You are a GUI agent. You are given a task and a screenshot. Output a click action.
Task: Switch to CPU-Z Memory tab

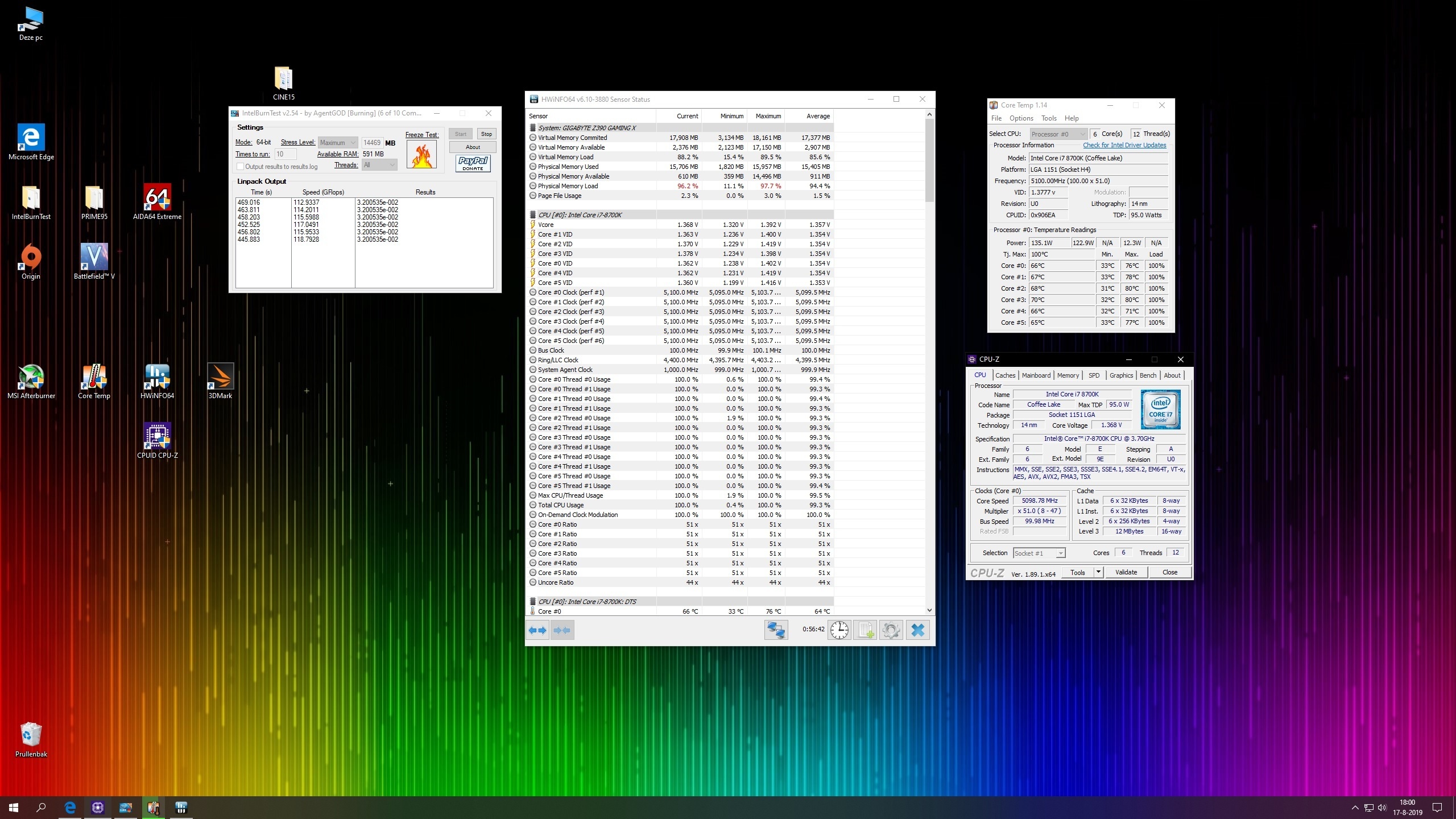(1068, 375)
